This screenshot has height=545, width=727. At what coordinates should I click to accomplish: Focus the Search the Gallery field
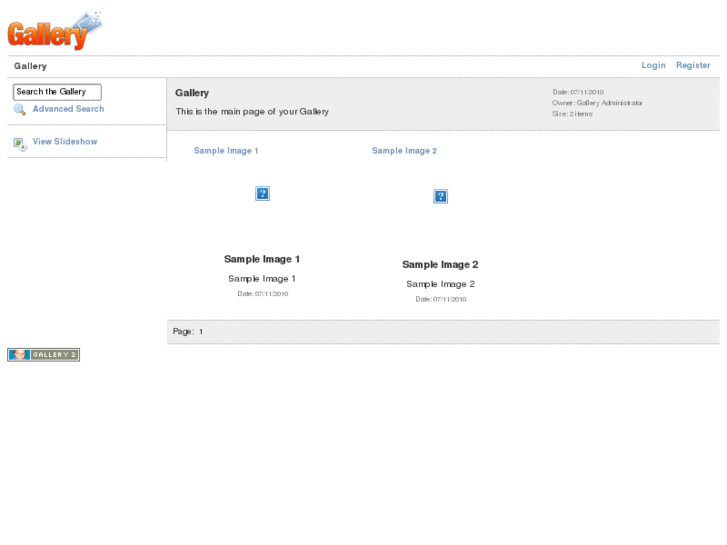tap(57, 92)
